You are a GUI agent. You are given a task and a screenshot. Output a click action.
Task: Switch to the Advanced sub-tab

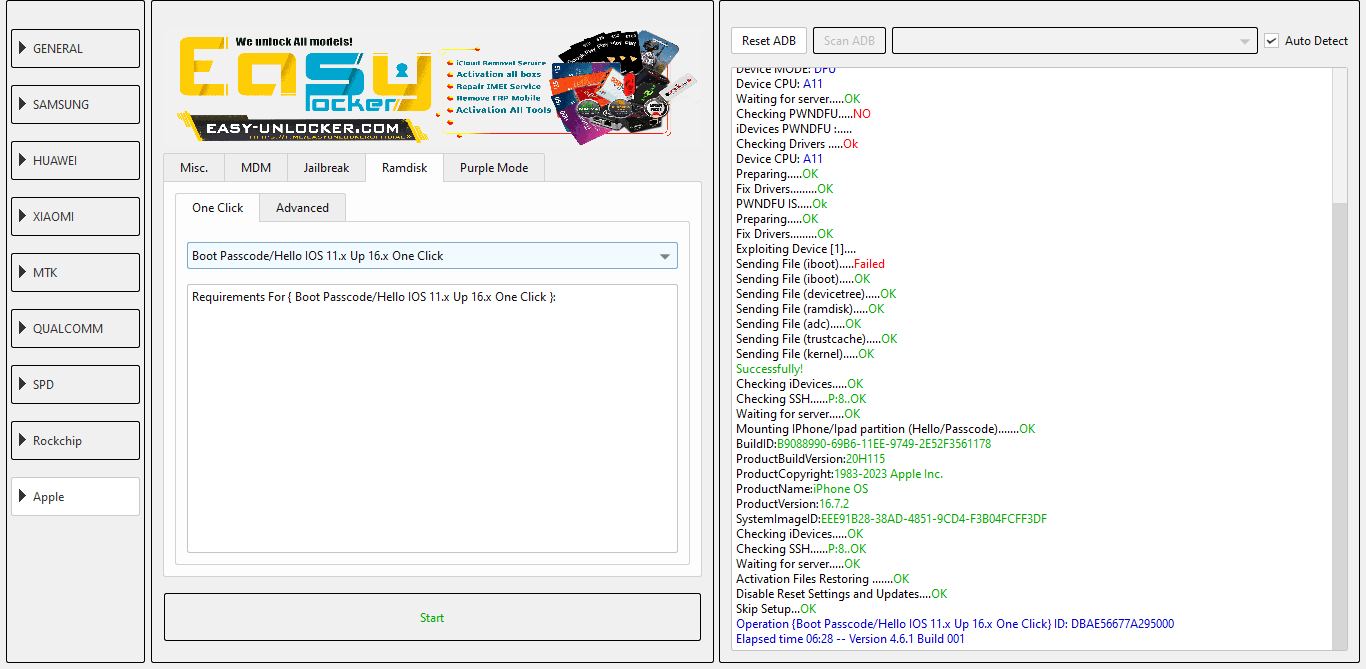pyautogui.click(x=302, y=208)
